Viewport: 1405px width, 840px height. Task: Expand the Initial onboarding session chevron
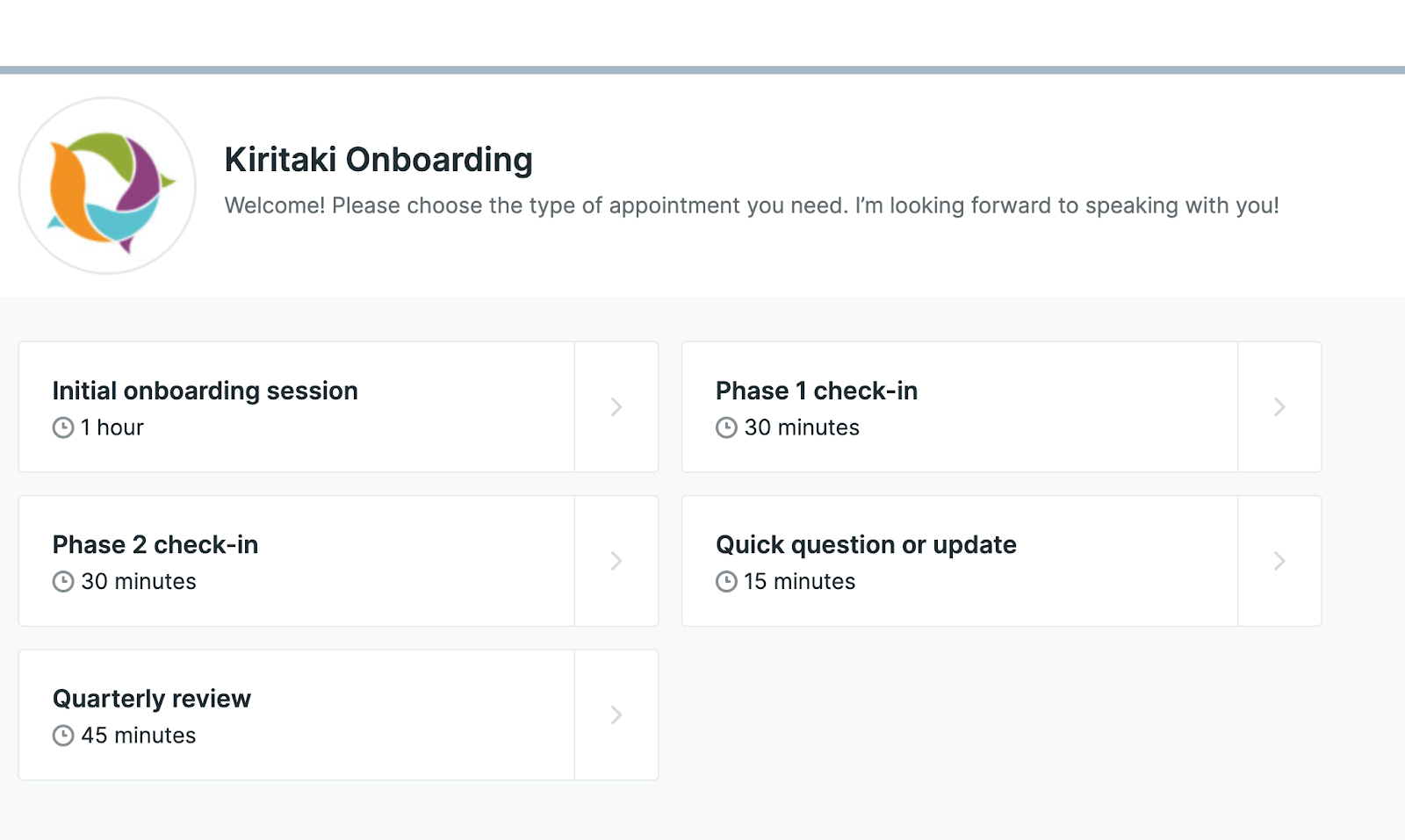pos(616,406)
